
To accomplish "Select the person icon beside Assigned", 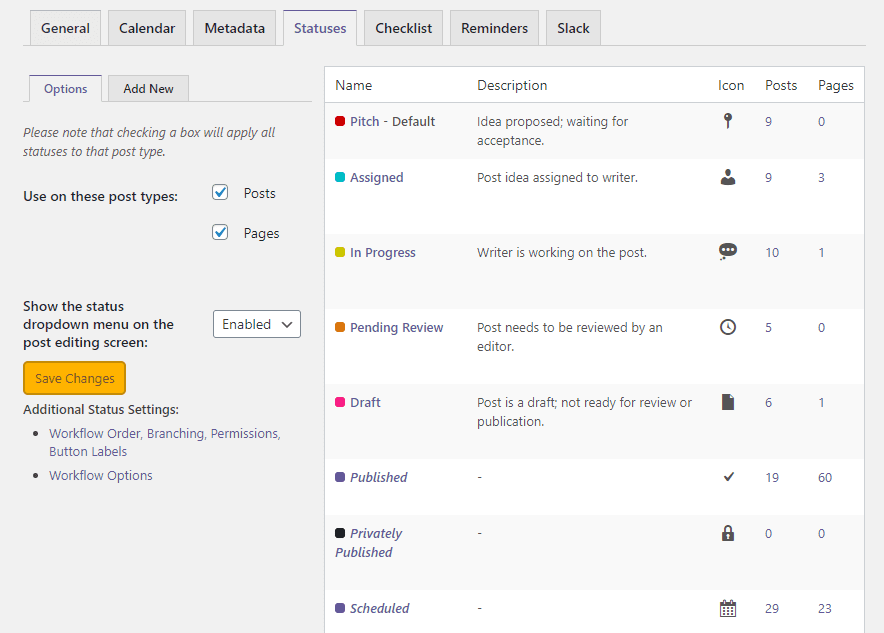I will [x=728, y=176].
